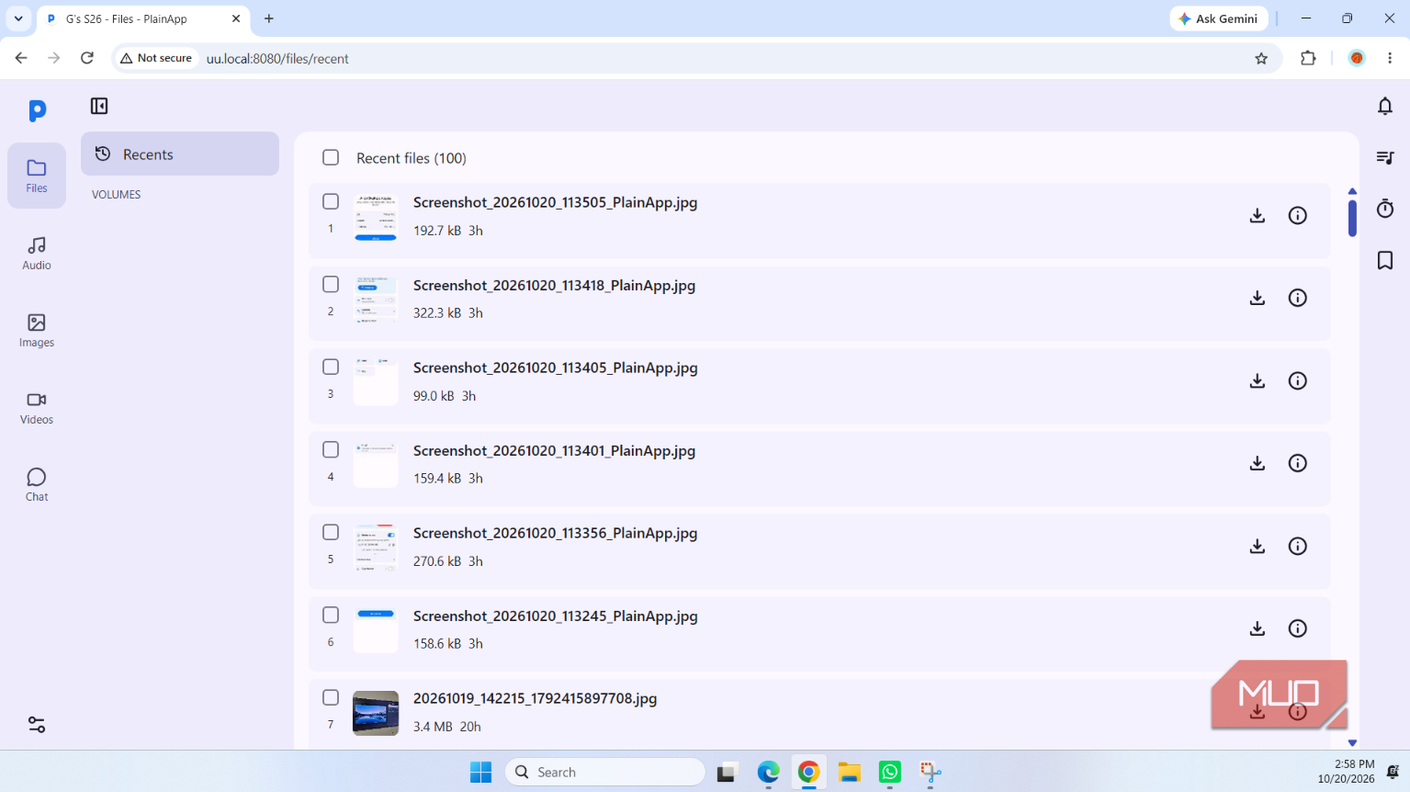The height and width of the screenshot is (792, 1410).
Task: Show info for Screenshot_20261020_113245_PlainApp.jpg
Action: click(1297, 629)
